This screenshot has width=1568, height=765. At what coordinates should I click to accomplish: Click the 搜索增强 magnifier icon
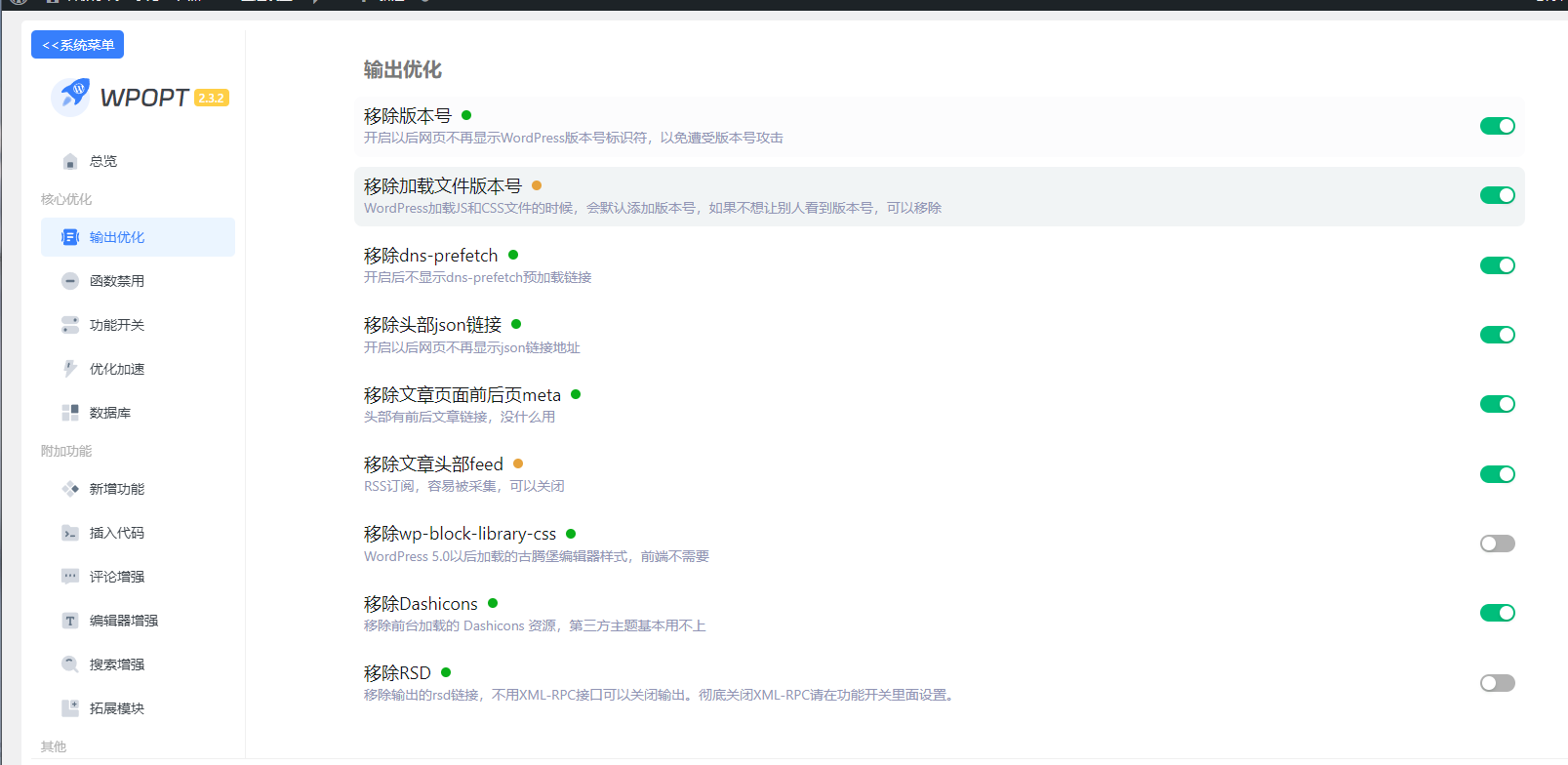click(x=70, y=664)
